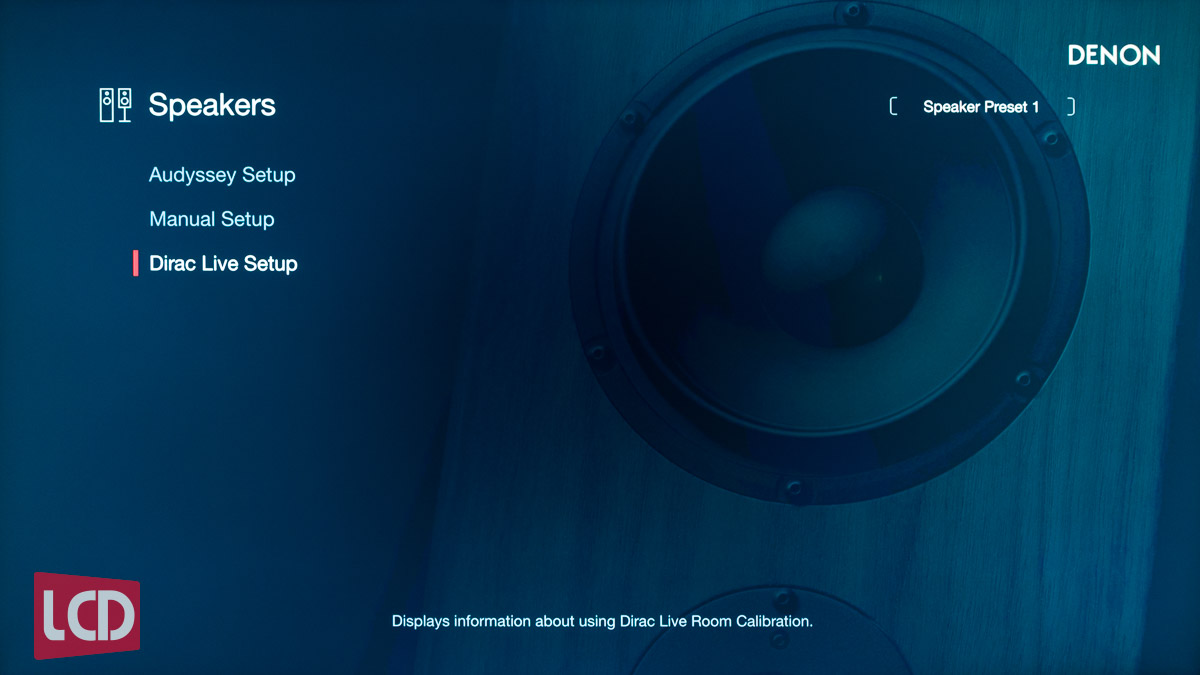
Task: Click the Speakers icon in the header
Action: click(116, 105)
